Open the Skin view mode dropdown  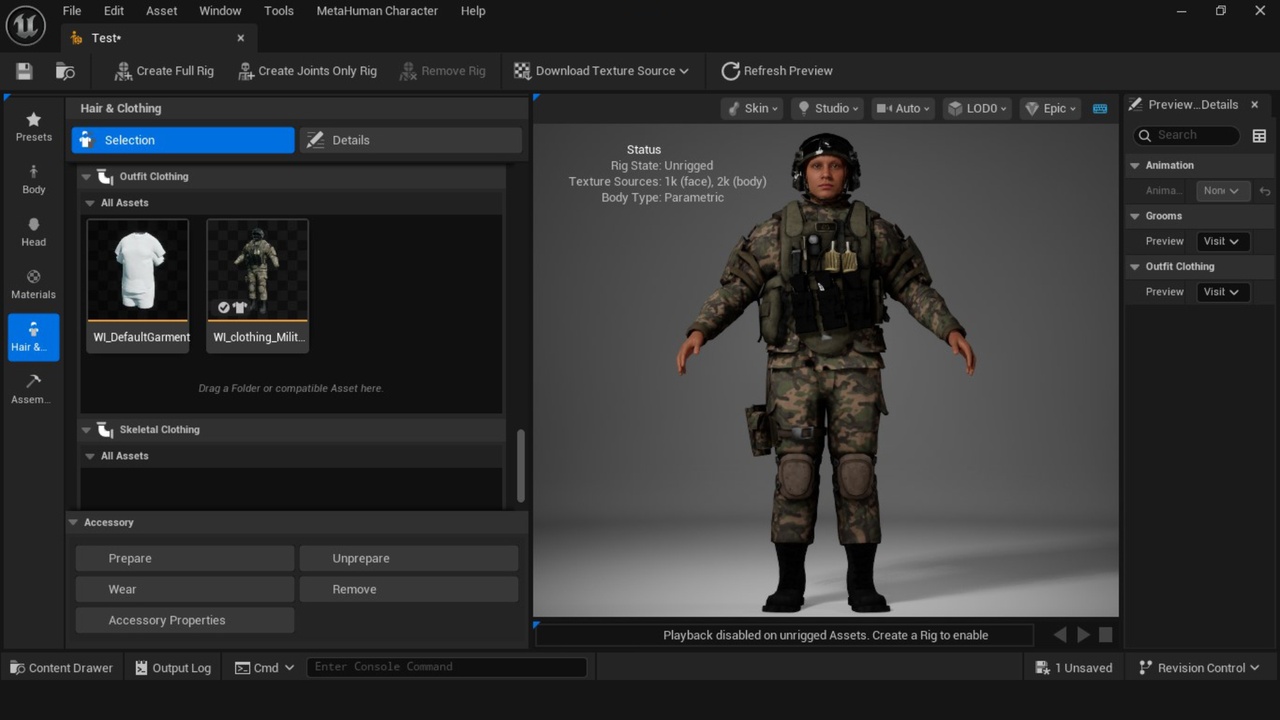tap(752, 108)
